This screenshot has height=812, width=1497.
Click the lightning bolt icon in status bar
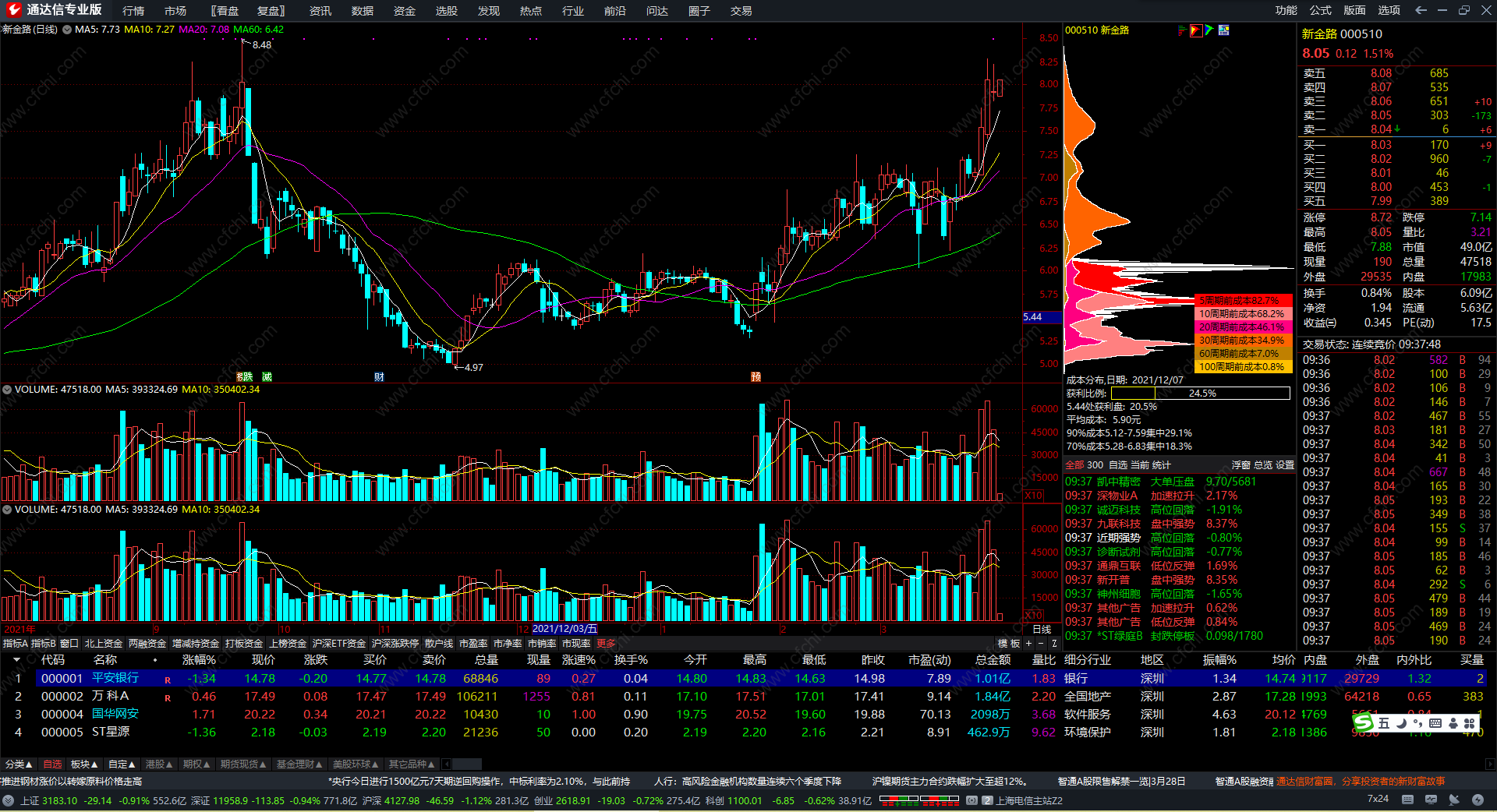pos(1478,800)
